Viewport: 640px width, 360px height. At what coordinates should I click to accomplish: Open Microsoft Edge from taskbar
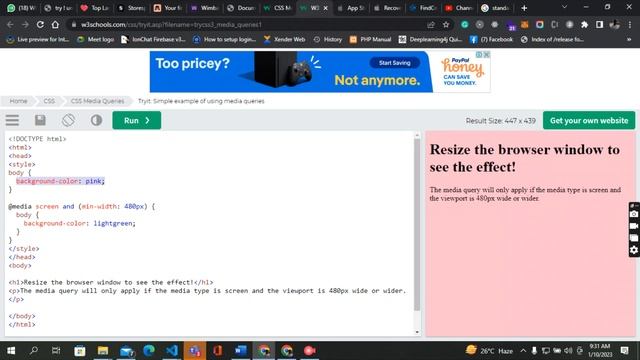click(x=149, y=351)
